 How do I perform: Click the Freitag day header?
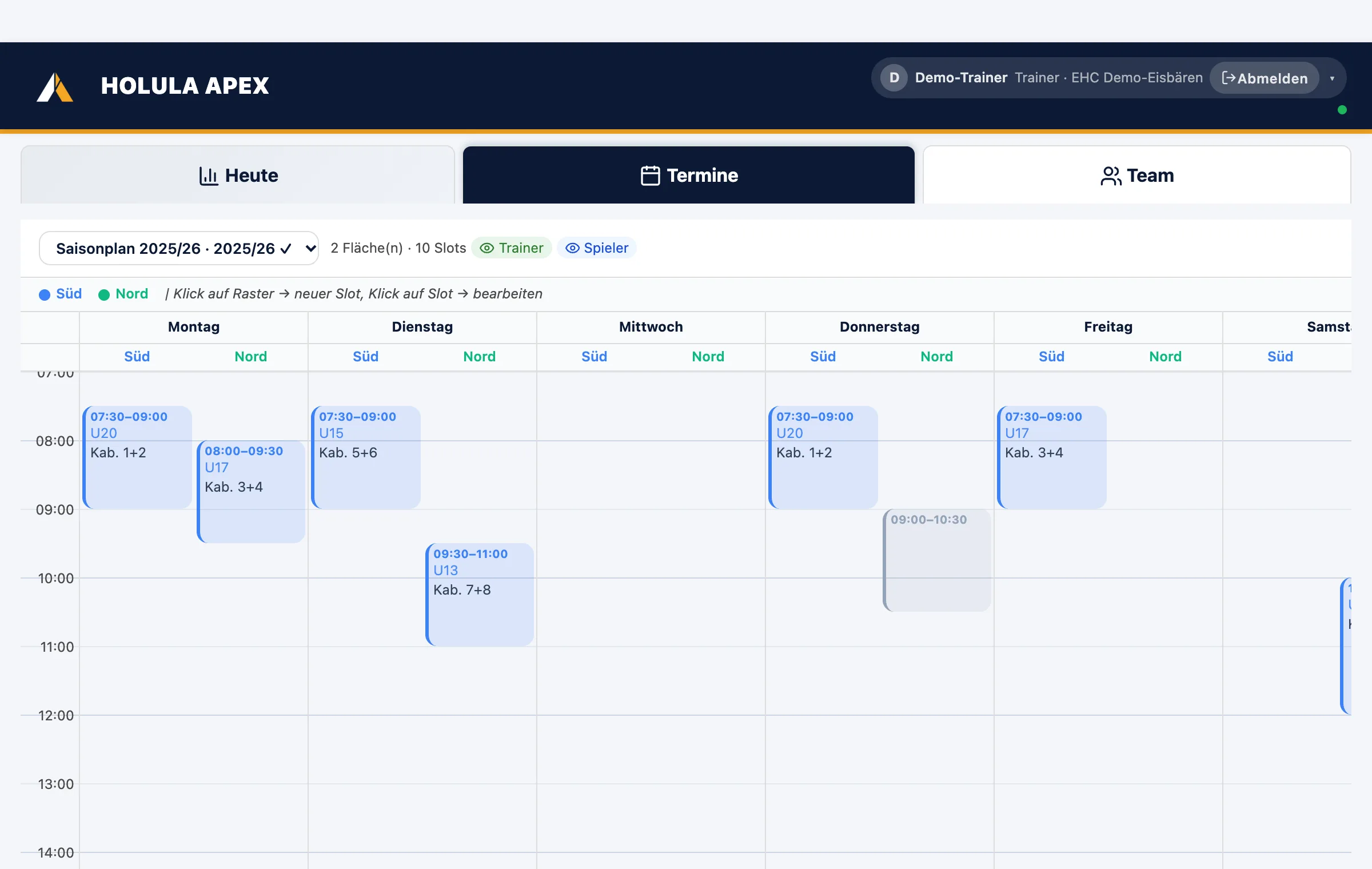1108,327
